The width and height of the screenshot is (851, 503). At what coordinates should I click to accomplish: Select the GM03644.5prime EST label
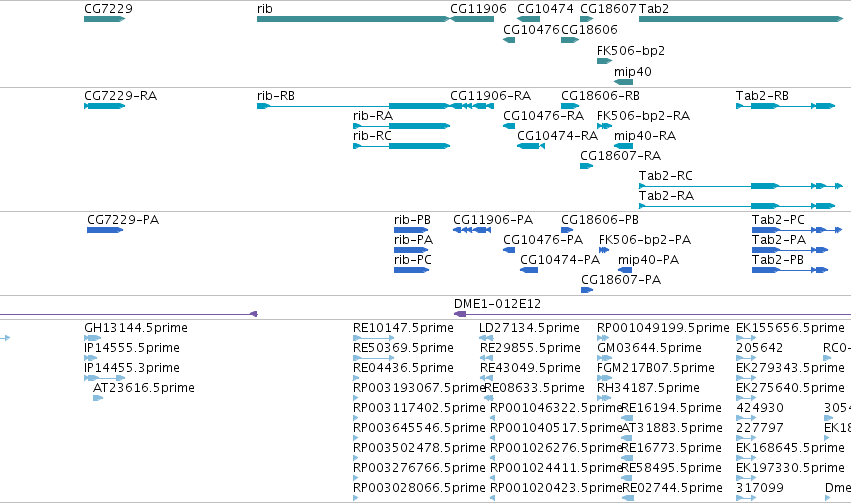click(649, 348)
